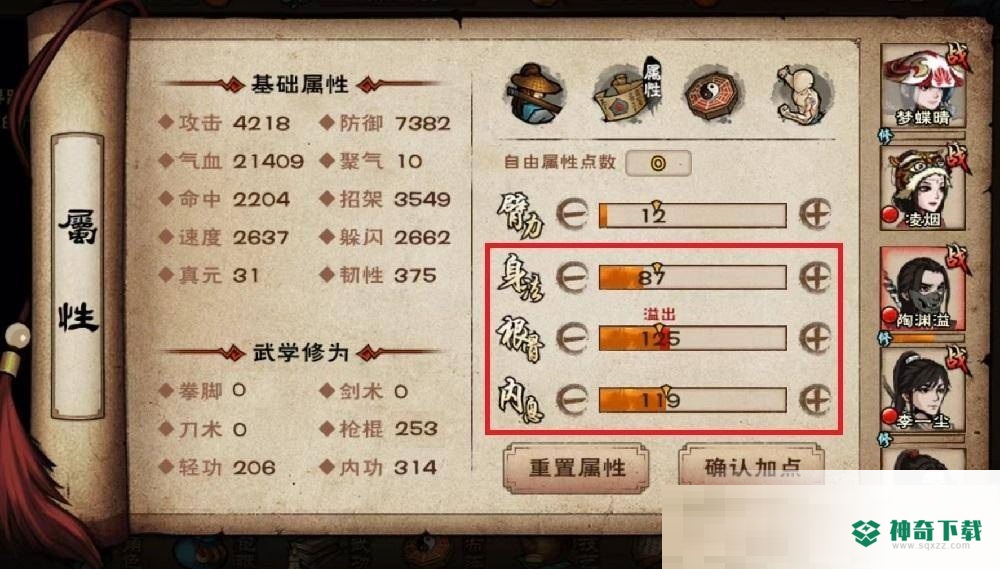
Task: Increase 身法 with the plus button
Action: pos(815,277)
